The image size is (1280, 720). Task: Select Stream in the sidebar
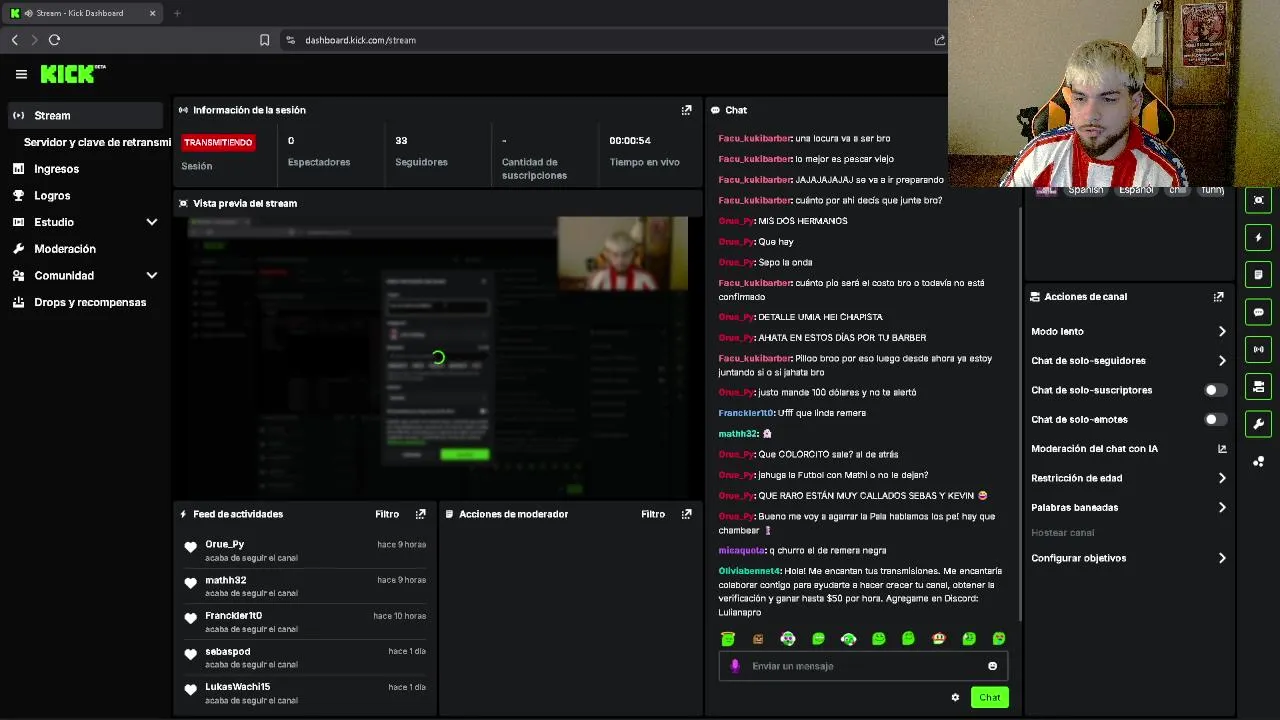[85, 115]
